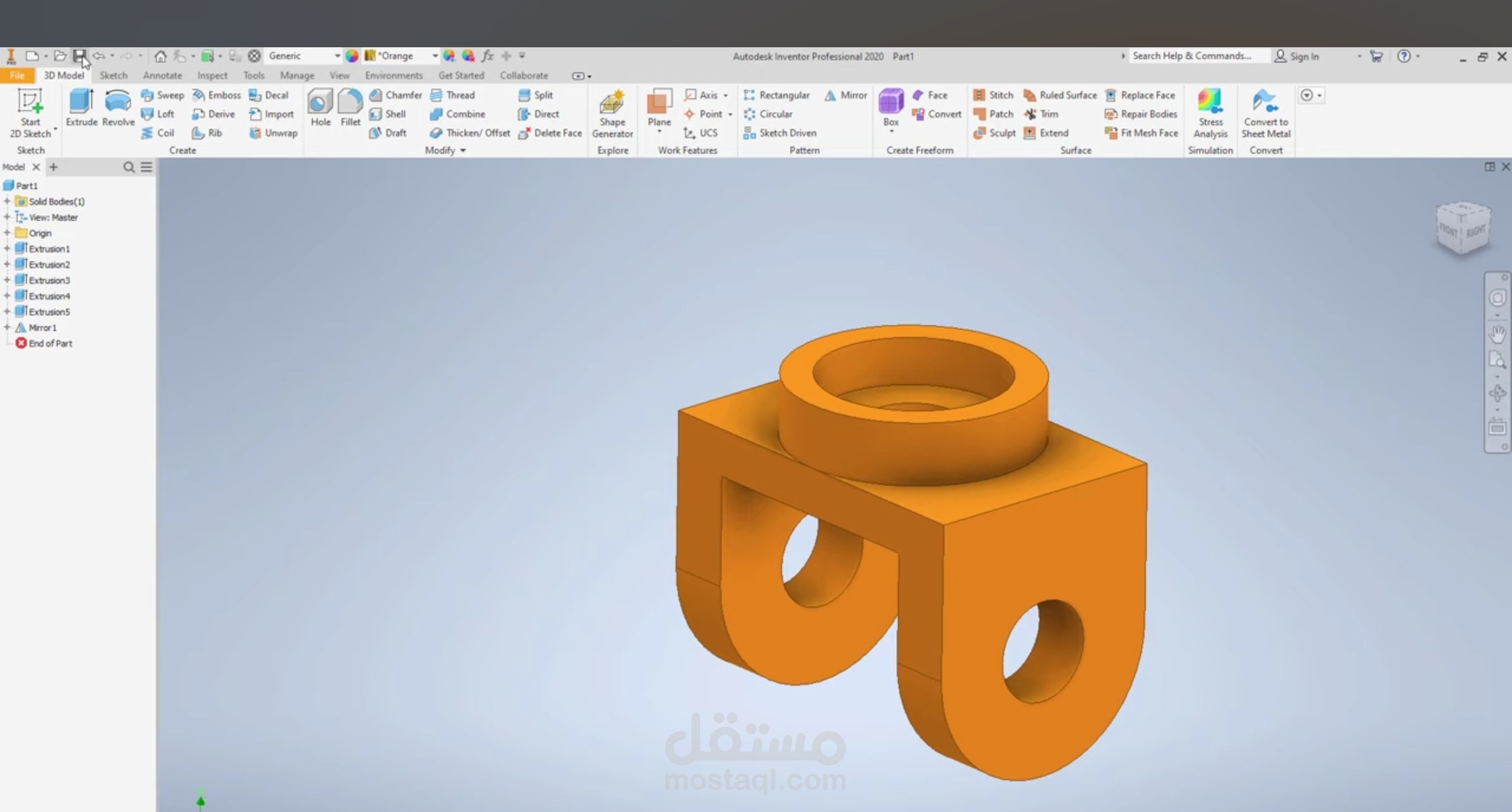Go to the View tab

340,76
